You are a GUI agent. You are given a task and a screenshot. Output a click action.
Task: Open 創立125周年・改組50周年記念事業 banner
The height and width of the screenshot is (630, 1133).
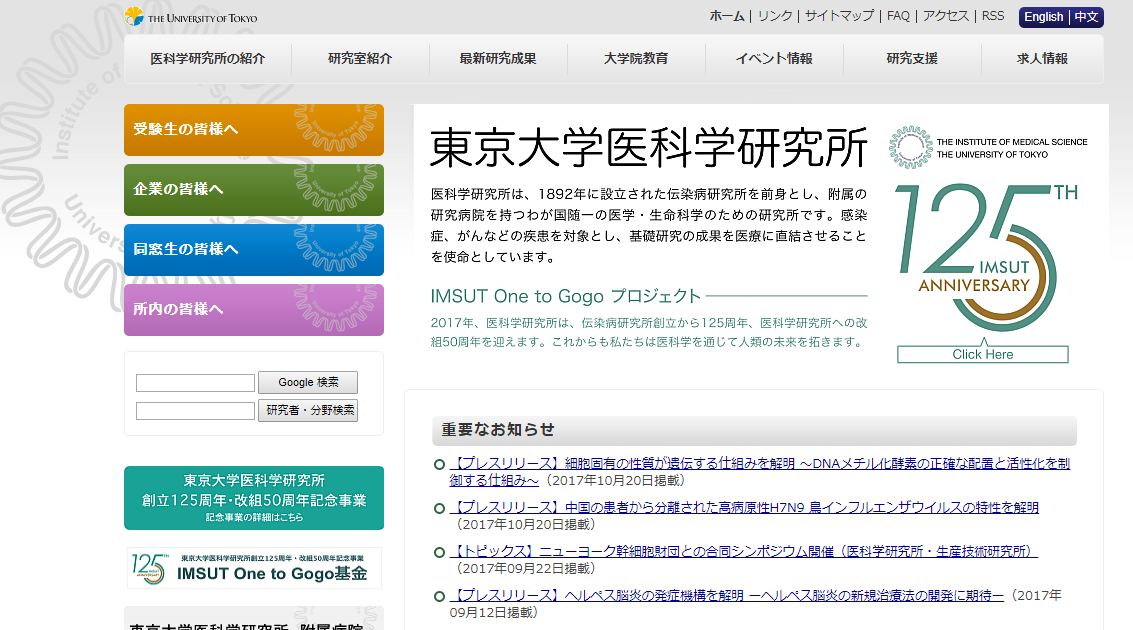254,498
